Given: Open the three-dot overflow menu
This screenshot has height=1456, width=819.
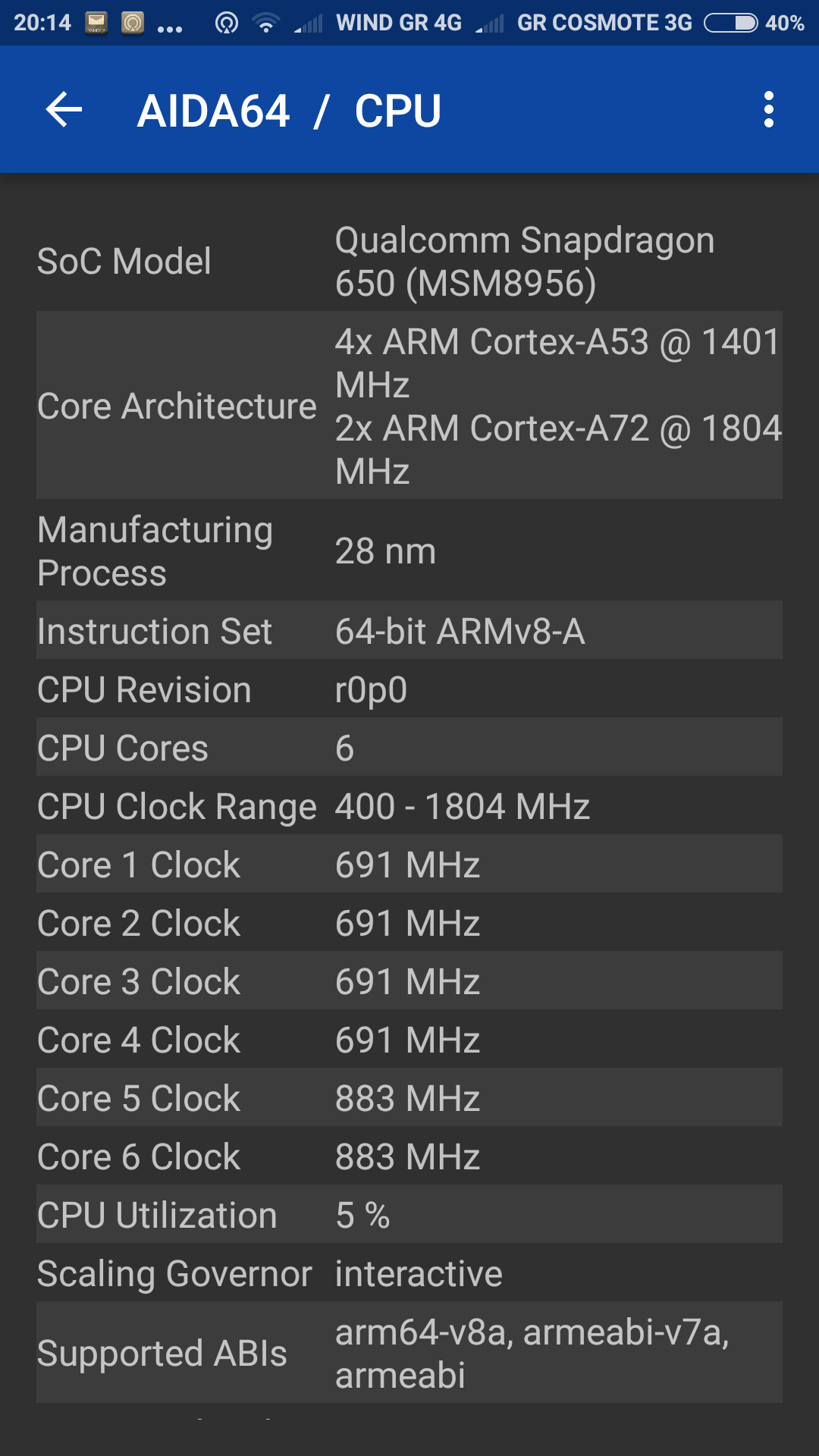Looking at the screenshot, I should (768, 110).
